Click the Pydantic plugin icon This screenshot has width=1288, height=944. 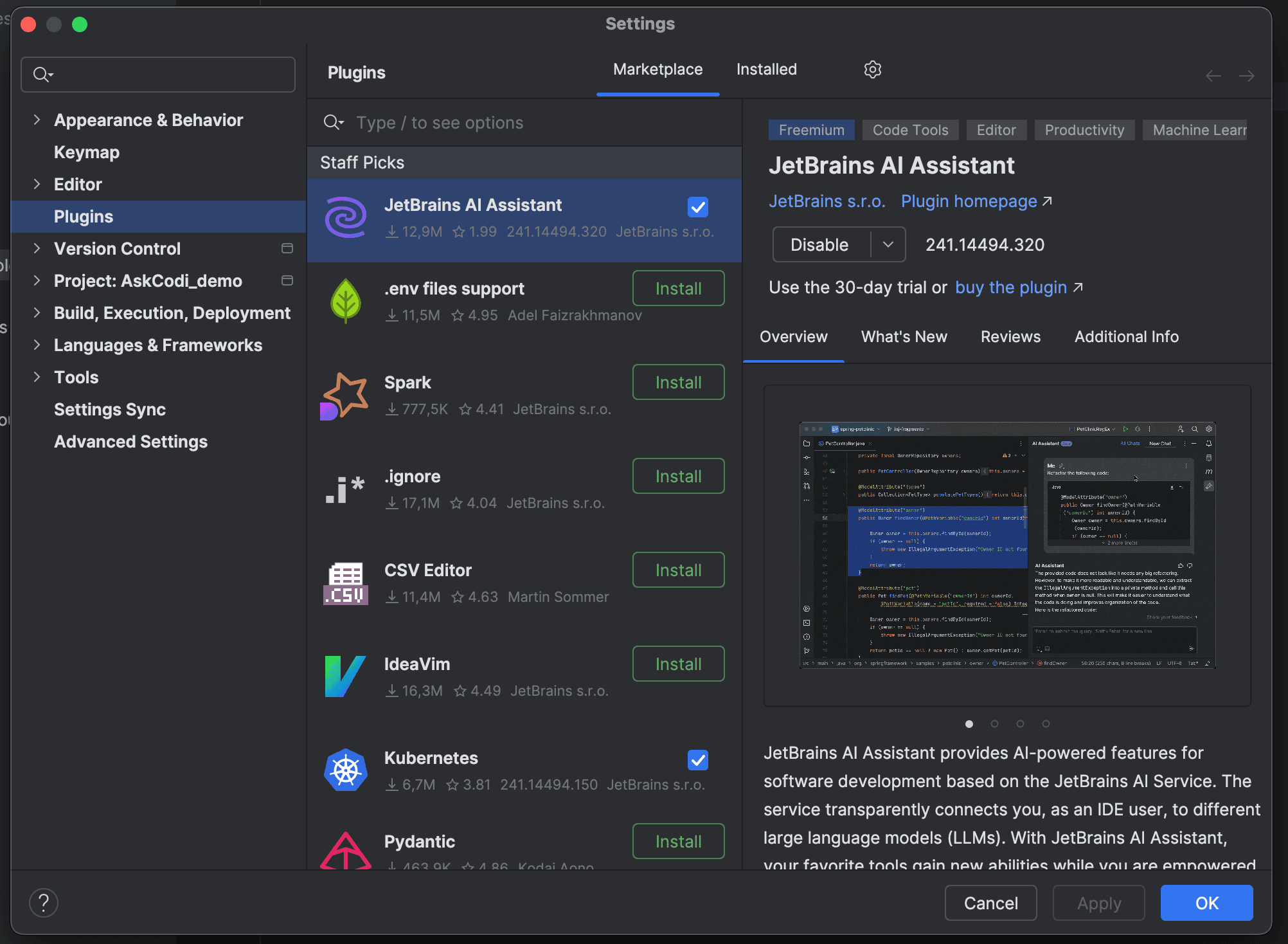346,851
